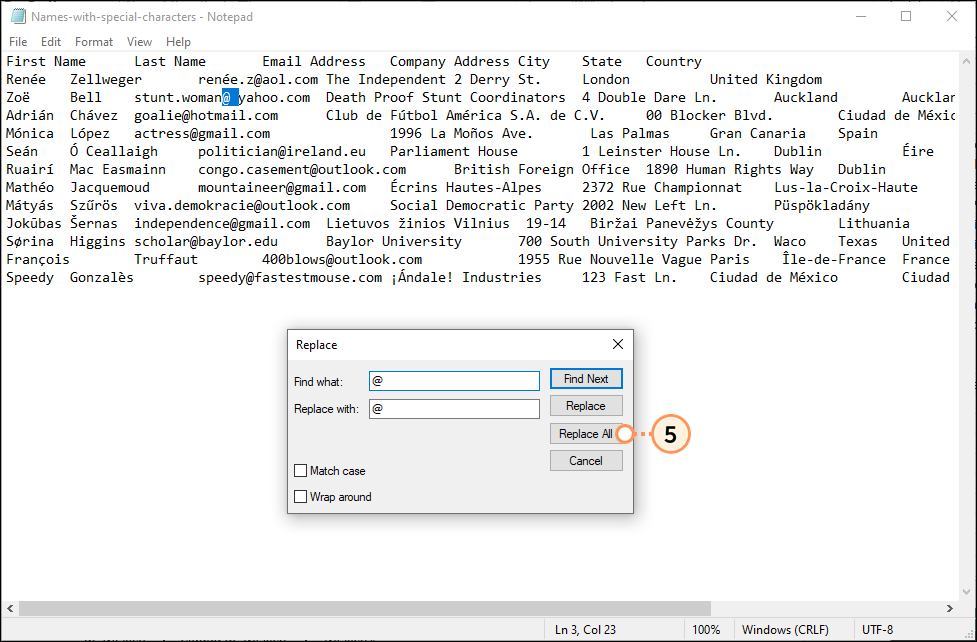Click the horizontal scrollbar right arrow
Screen dimensions: 977x642
[950, 608]
